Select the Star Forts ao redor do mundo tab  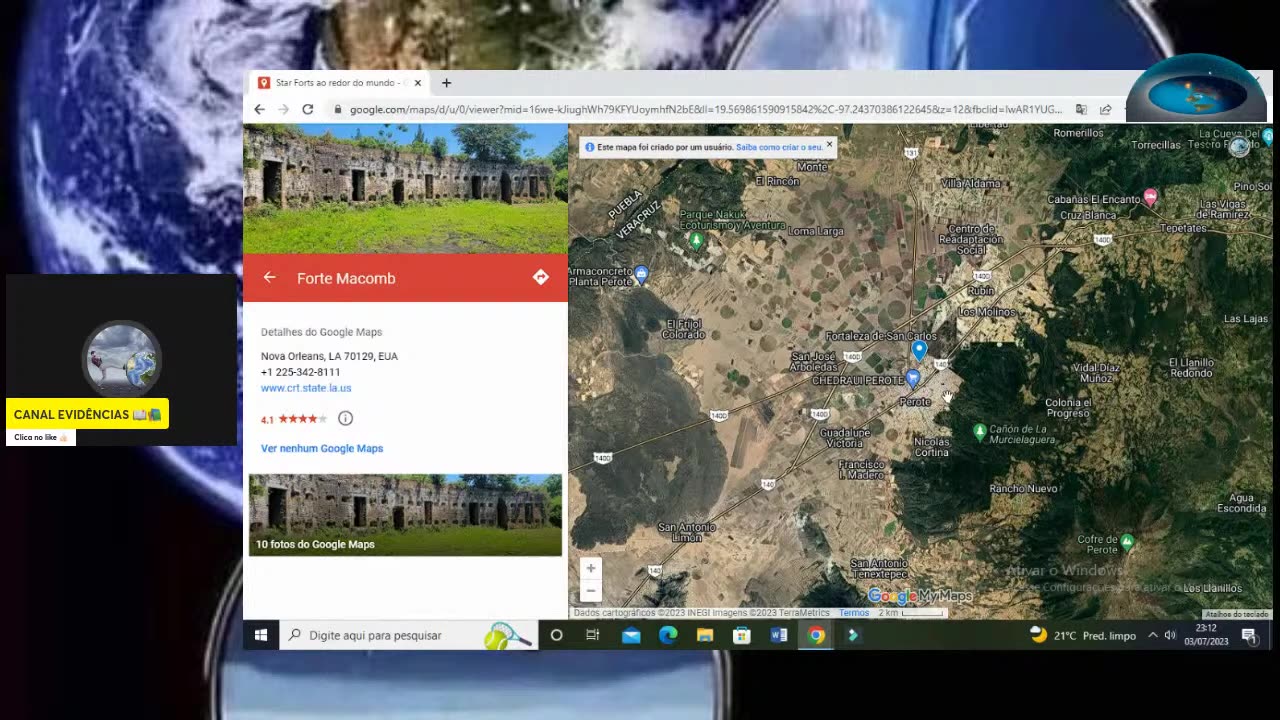(x=338, y=83)
